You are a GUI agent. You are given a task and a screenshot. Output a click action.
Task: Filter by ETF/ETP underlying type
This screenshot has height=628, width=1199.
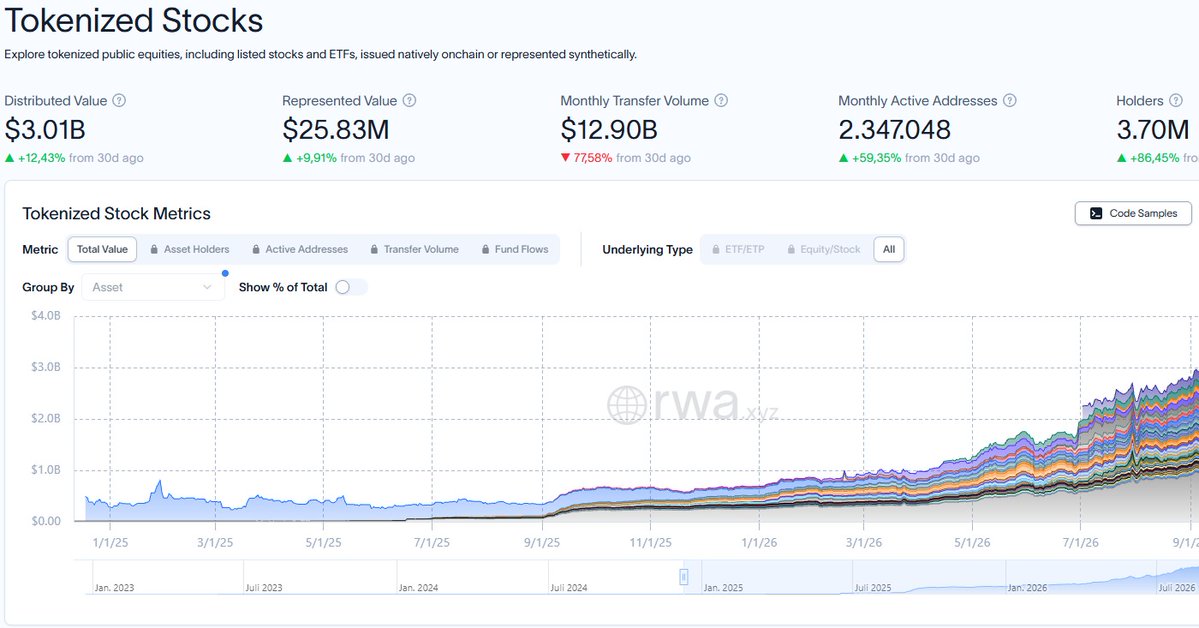738,249
